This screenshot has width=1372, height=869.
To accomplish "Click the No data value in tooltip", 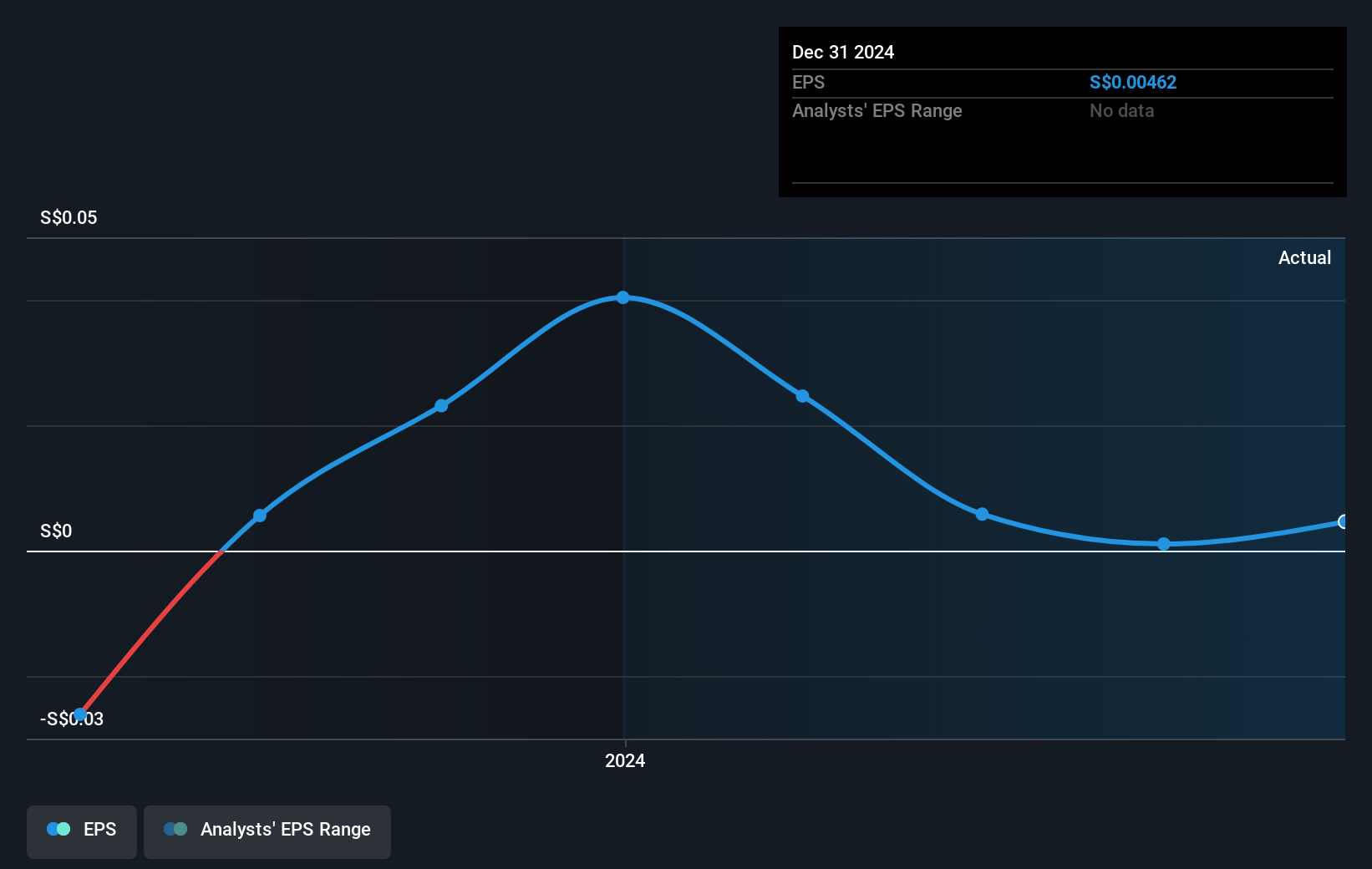I will coord(1121,110).
